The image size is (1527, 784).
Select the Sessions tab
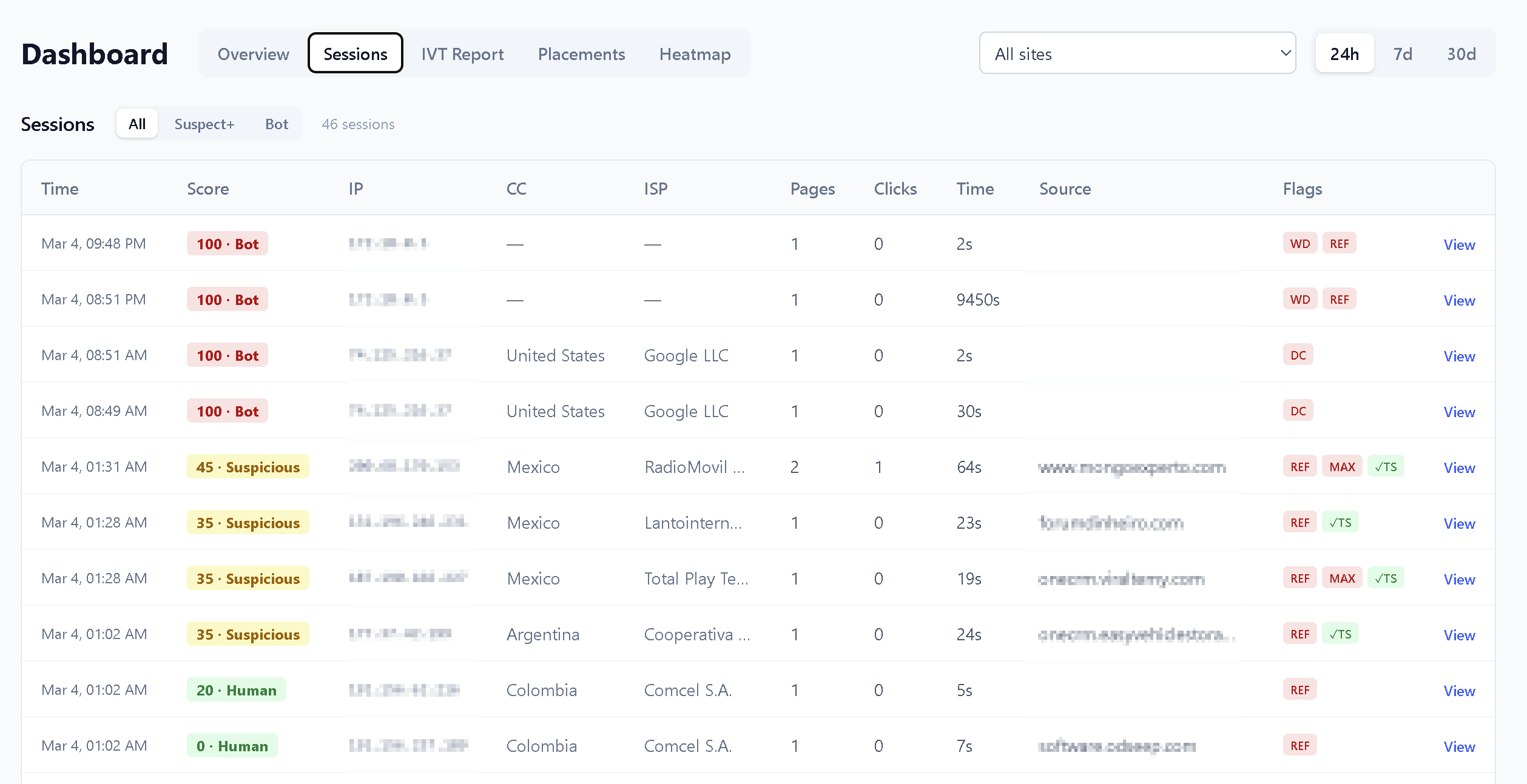(x=355, y=54)
